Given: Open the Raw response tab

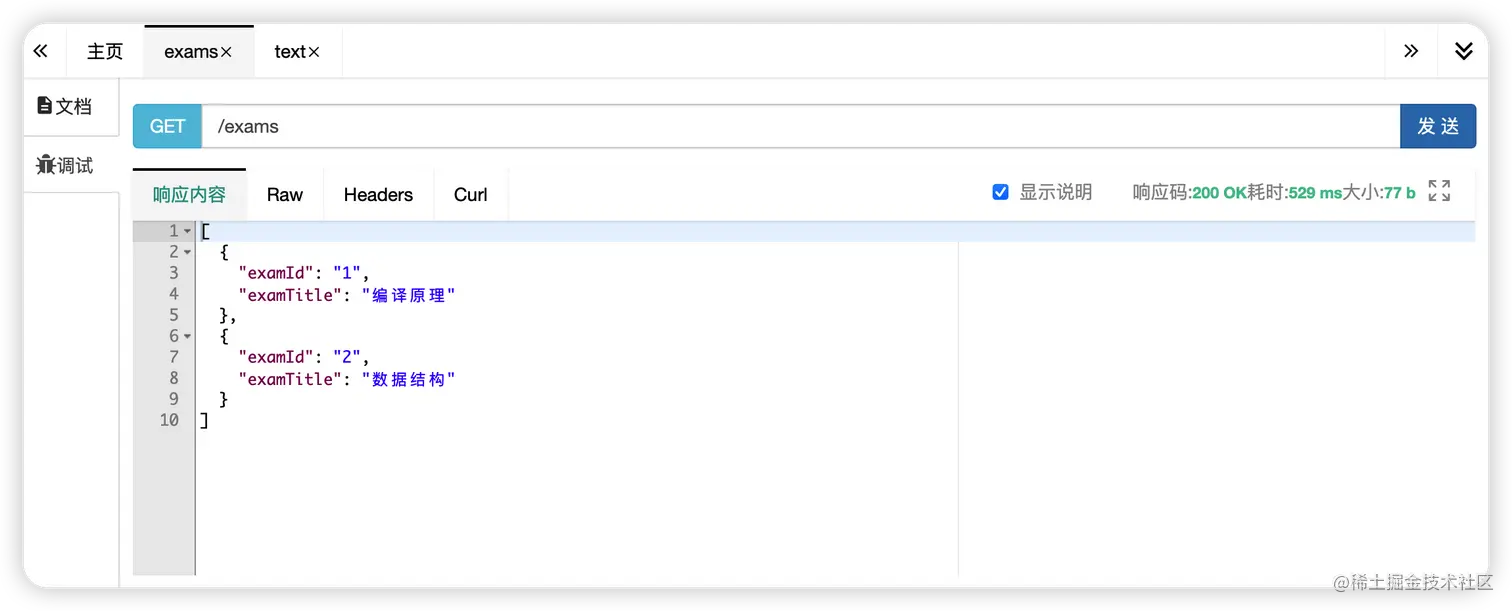Looking at the screenshot, I should [285, 195].
